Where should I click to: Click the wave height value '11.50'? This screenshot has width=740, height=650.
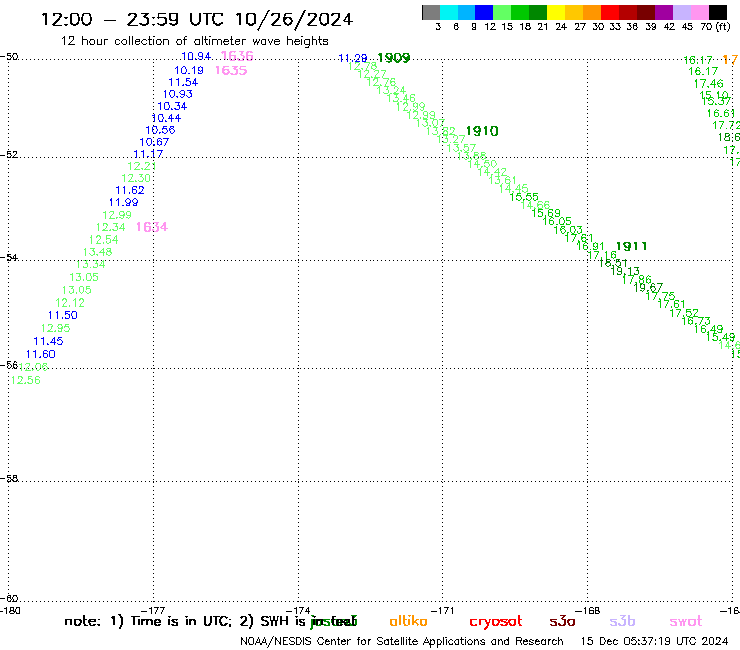tap(63, 315)
